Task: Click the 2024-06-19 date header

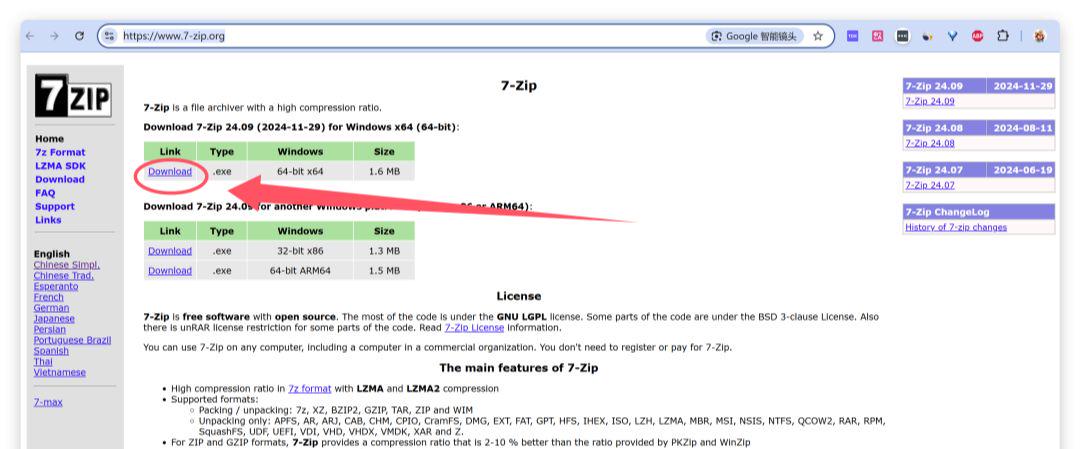Action: 1023,170
